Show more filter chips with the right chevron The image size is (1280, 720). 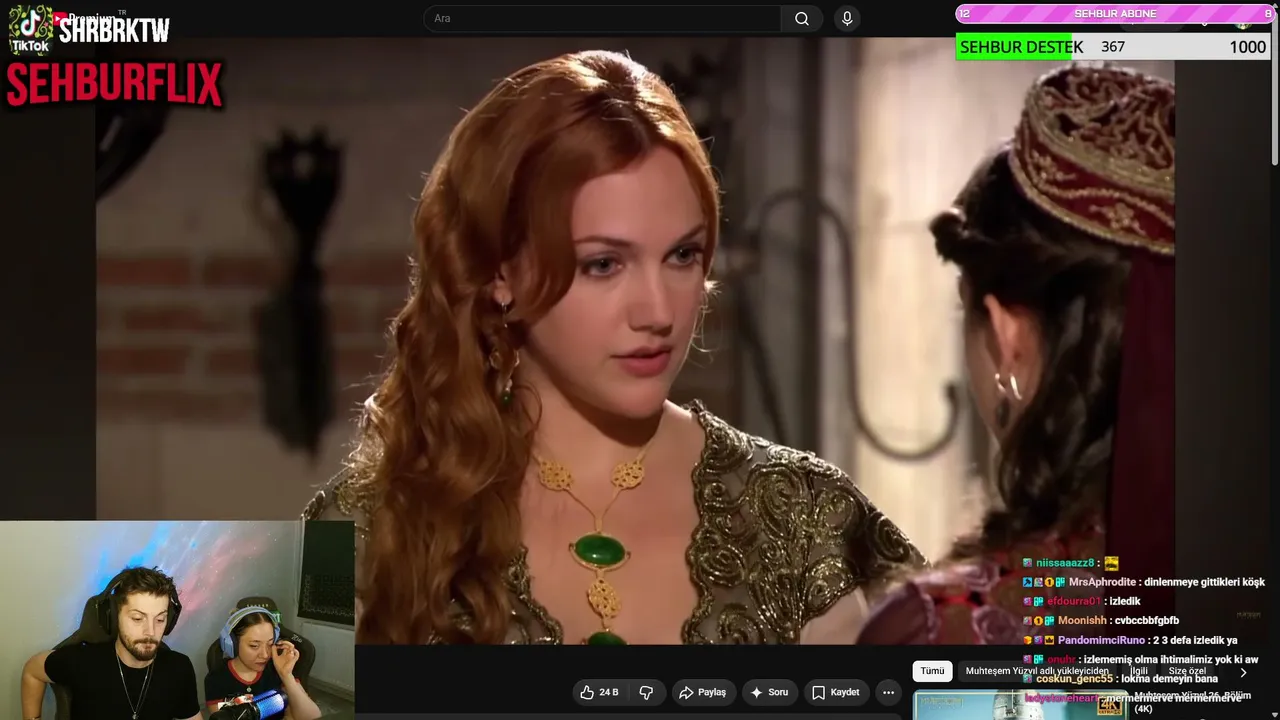(x=1243, y=672)
